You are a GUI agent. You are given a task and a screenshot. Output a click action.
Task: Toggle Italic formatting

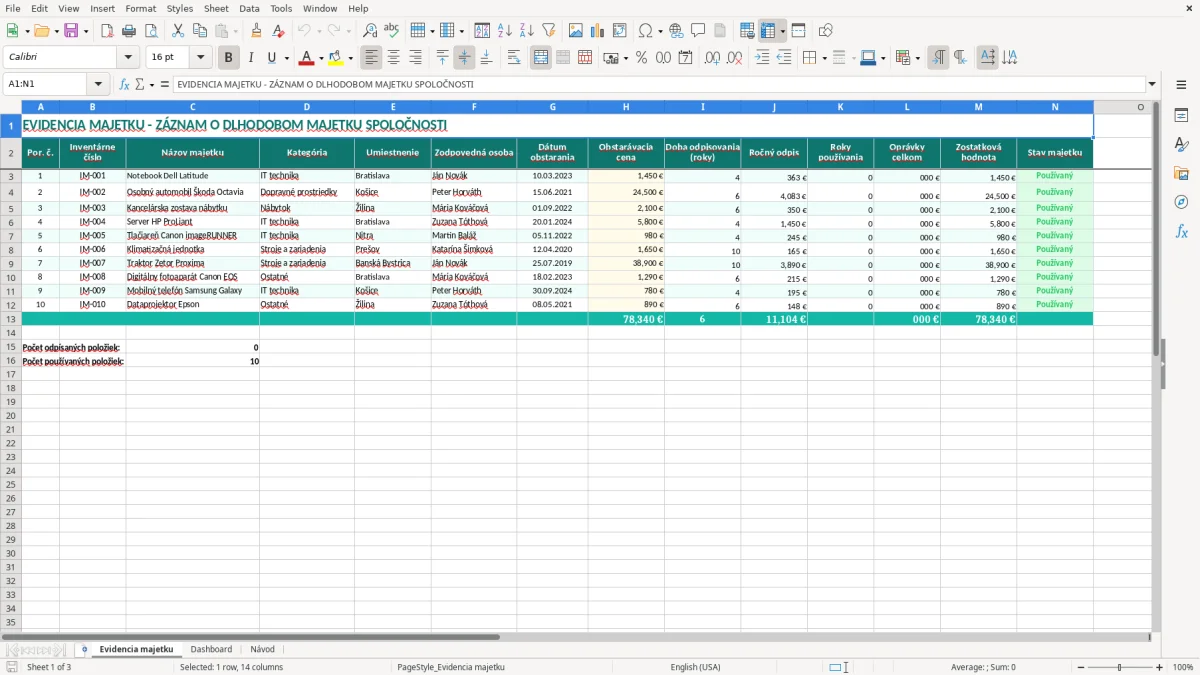click(251, 58)
